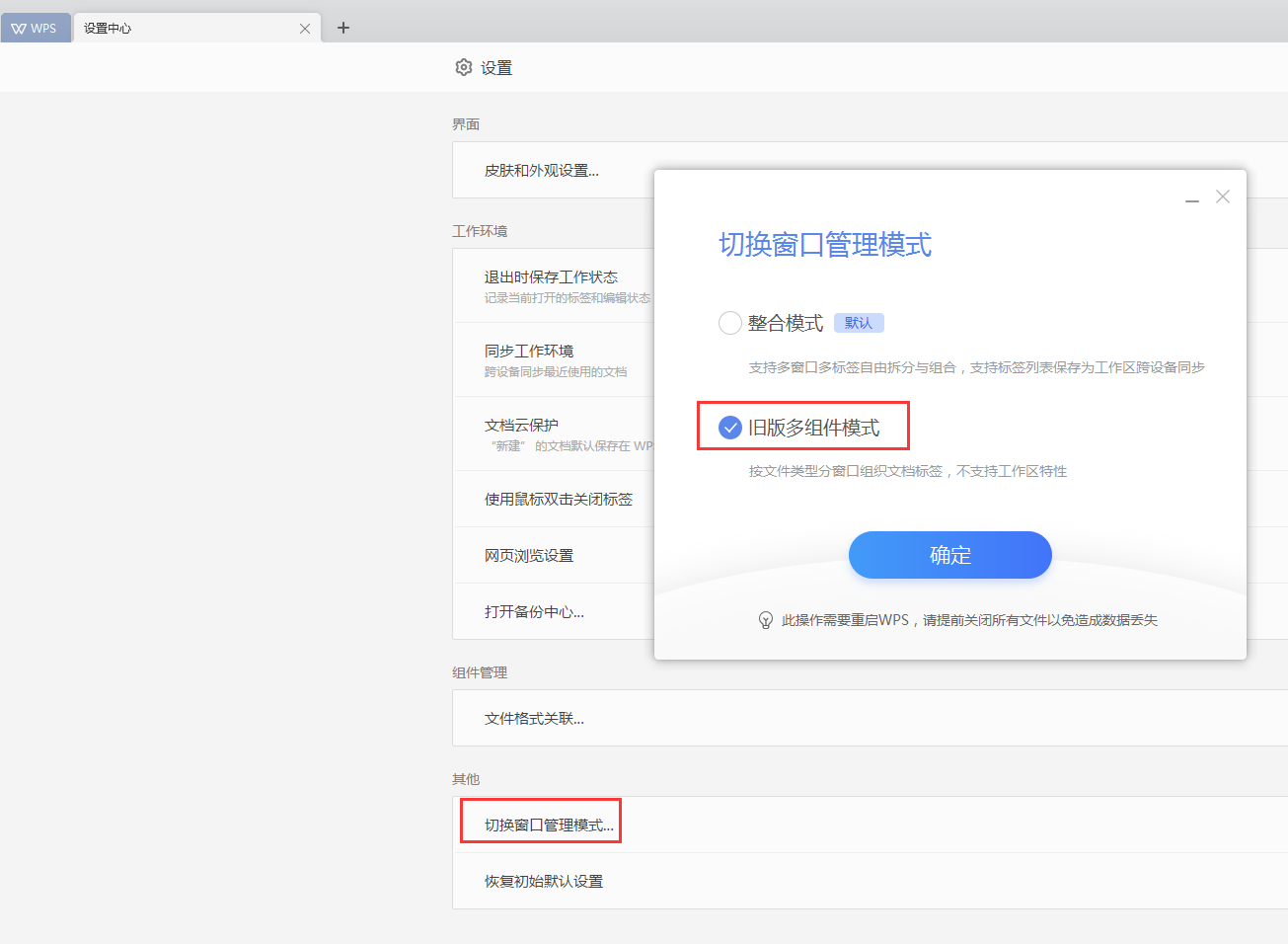
Task: Open a new tab with plus icon
Action: (343, 28)
